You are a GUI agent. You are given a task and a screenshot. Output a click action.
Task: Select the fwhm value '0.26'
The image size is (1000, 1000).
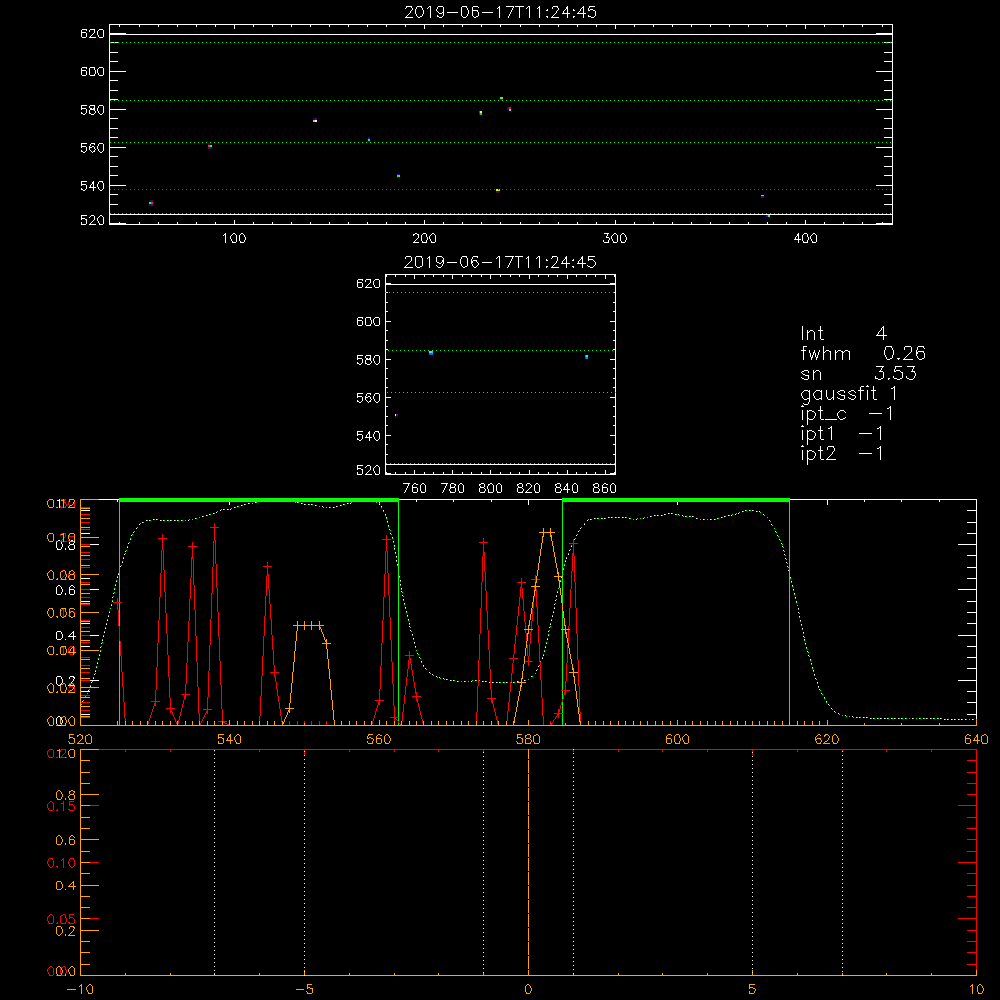click(x=904, y=353)
